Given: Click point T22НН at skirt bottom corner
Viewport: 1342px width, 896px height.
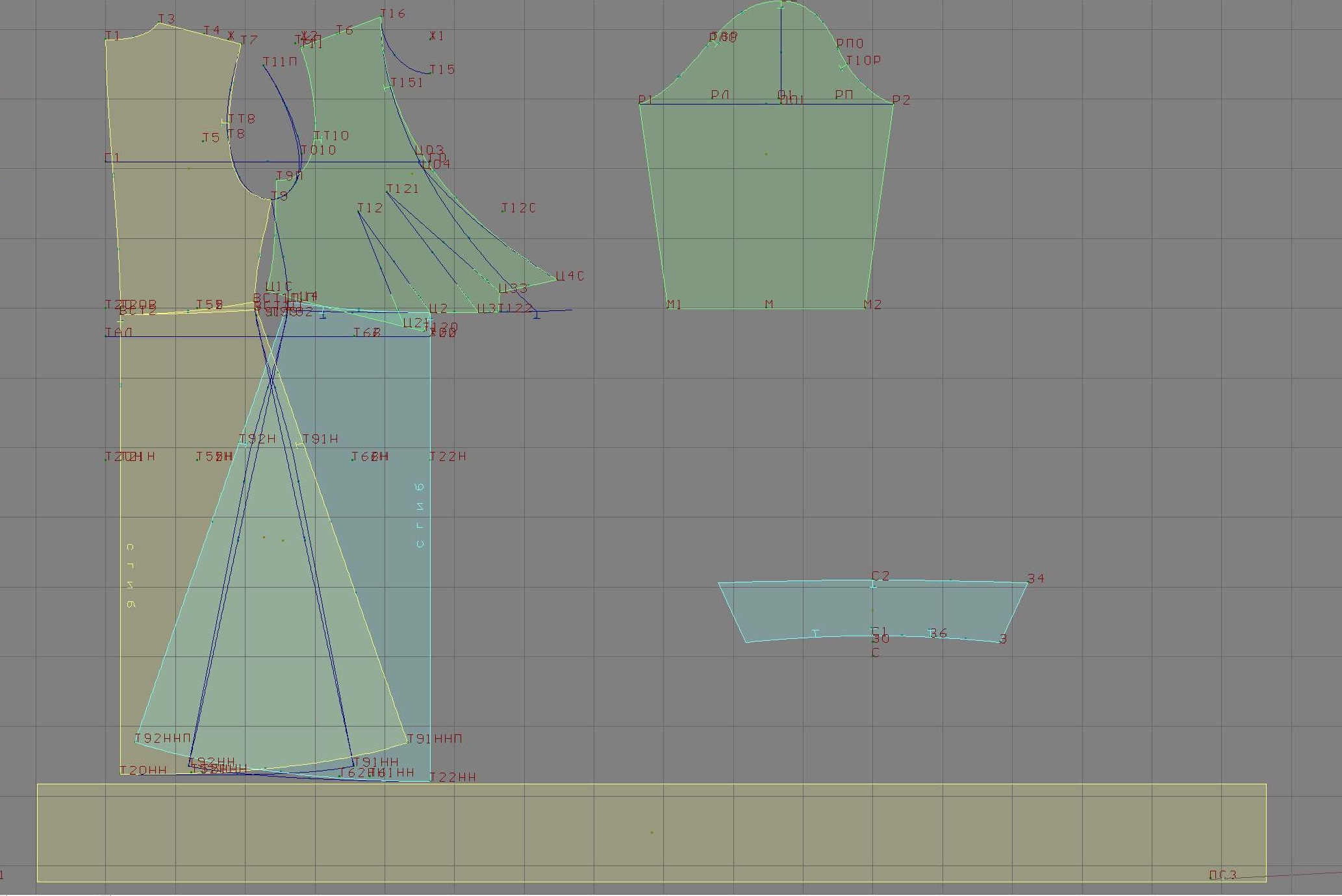Looking at the screenshot, I should [x=430, y=780].
